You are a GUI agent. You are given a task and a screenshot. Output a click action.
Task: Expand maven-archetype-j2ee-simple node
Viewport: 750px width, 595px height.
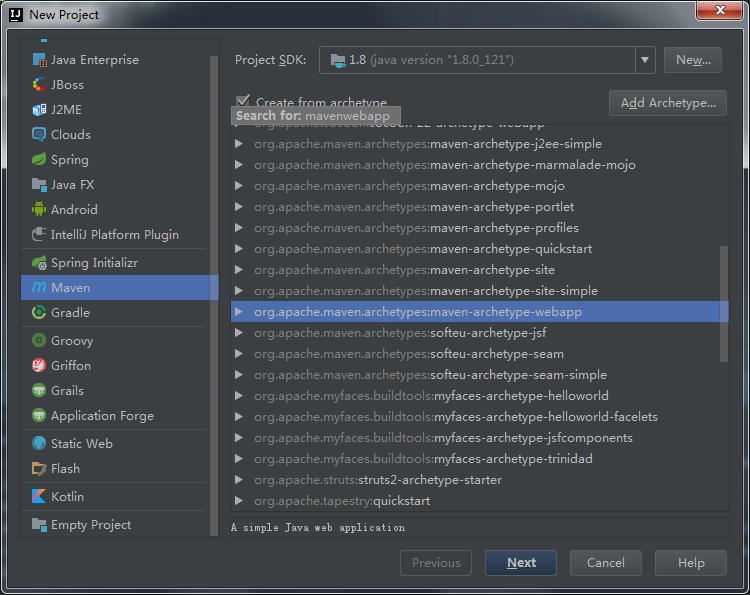pyautogui.click(x=239, y=144)
